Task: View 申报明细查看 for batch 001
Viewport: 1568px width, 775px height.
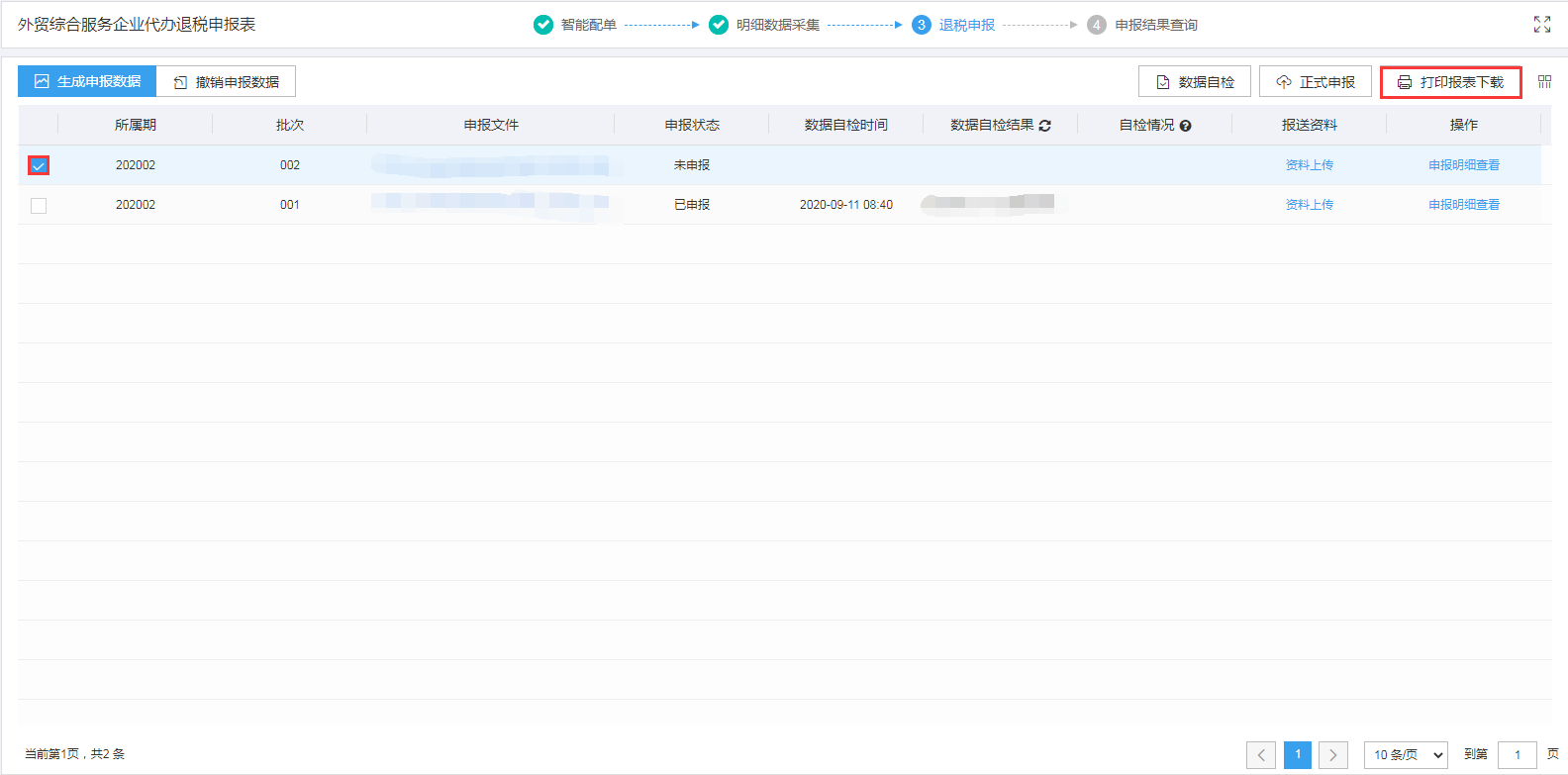Action: pyautogui.click(x=1464, y=205)
